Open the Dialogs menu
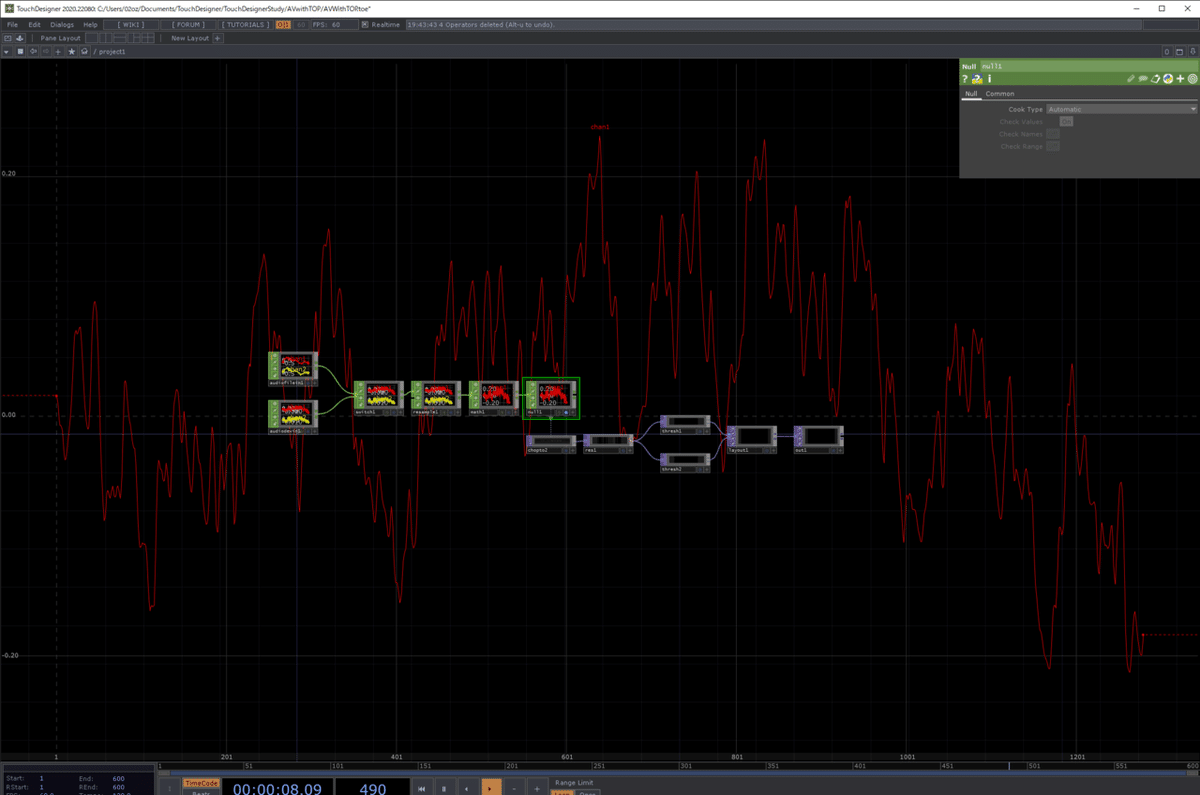 click(x=62, y=24)
